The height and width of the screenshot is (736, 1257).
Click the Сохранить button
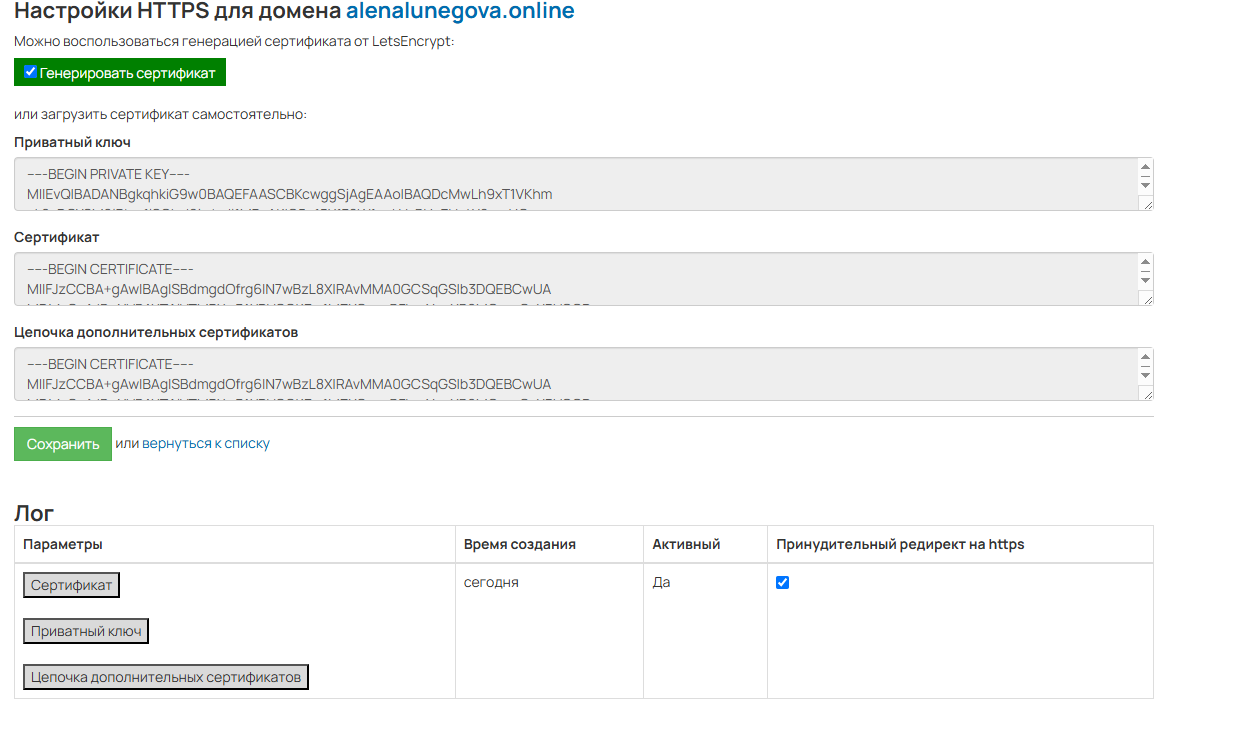(63, 444)
